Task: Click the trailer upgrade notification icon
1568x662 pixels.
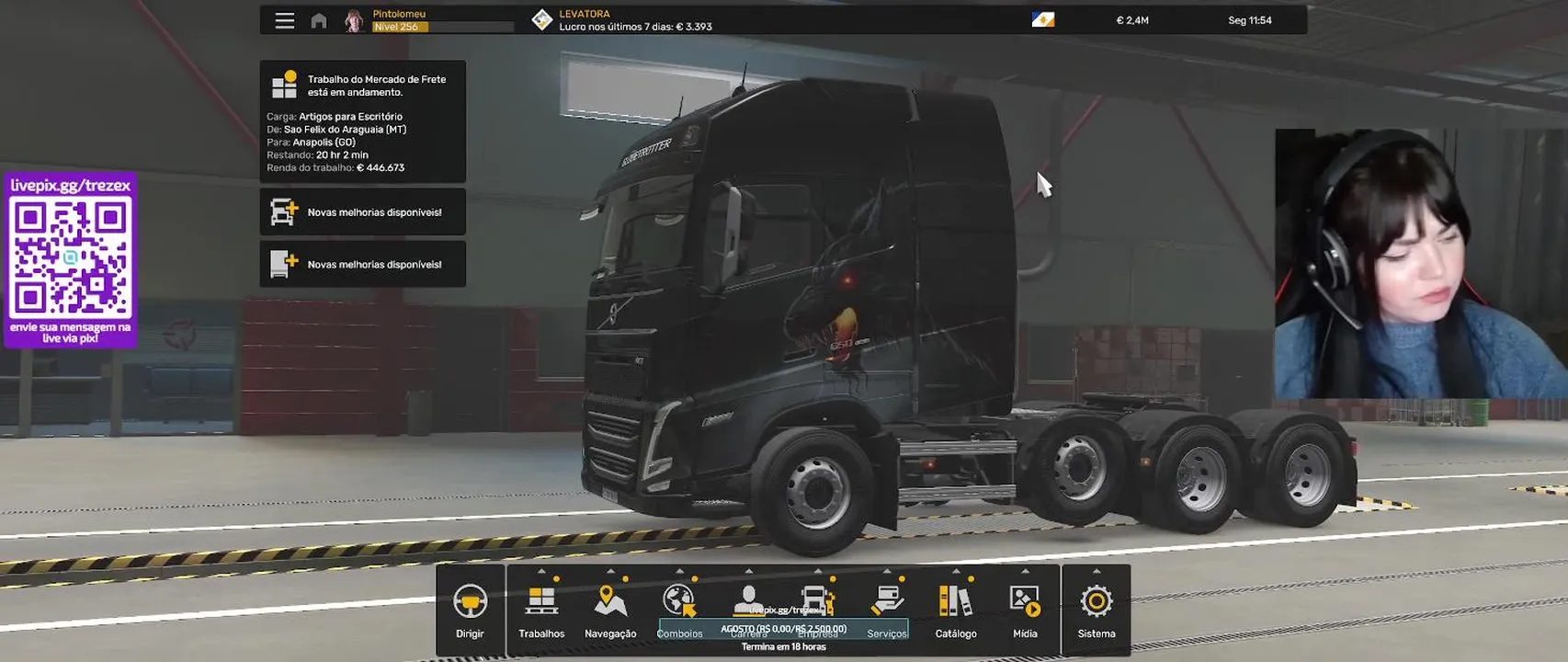Action: [x=284, y=264]
